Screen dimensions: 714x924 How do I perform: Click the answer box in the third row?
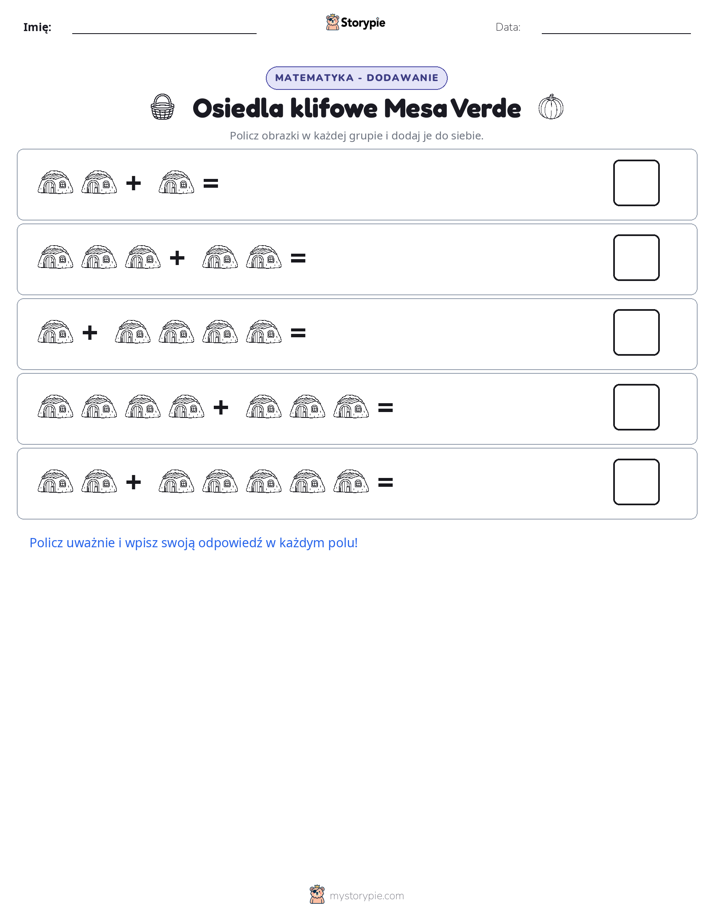[x=636, y=332]
